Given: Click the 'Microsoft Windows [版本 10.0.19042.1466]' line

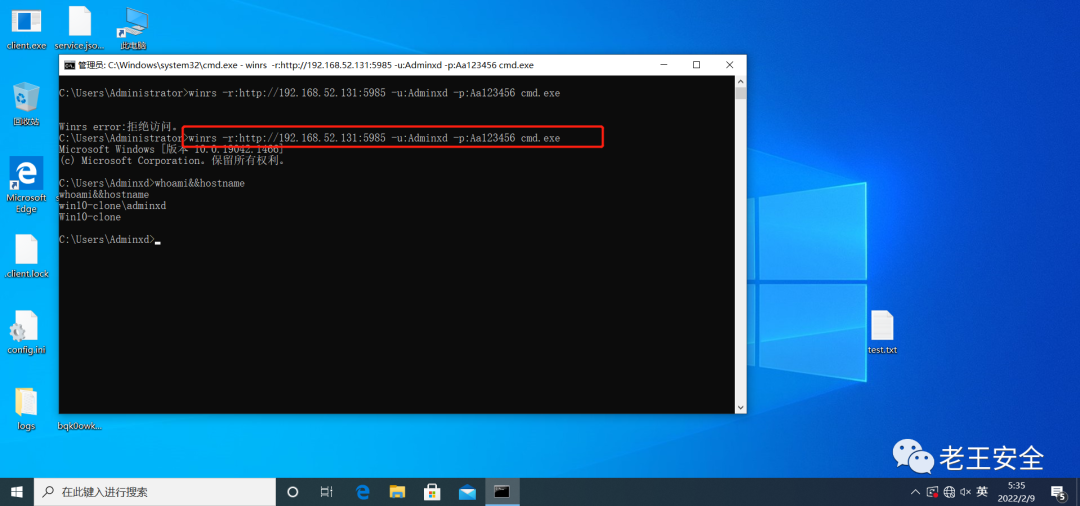Looking at the screenshot, I should [x=172, y=149].
